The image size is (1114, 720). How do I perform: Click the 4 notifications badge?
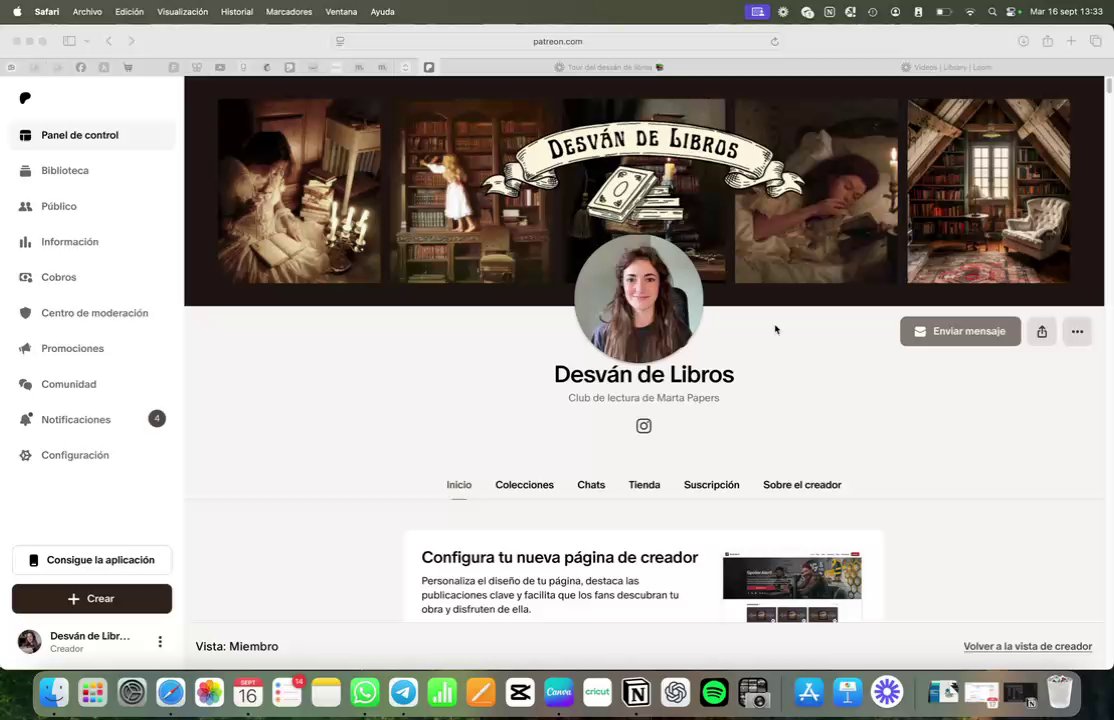157,419
